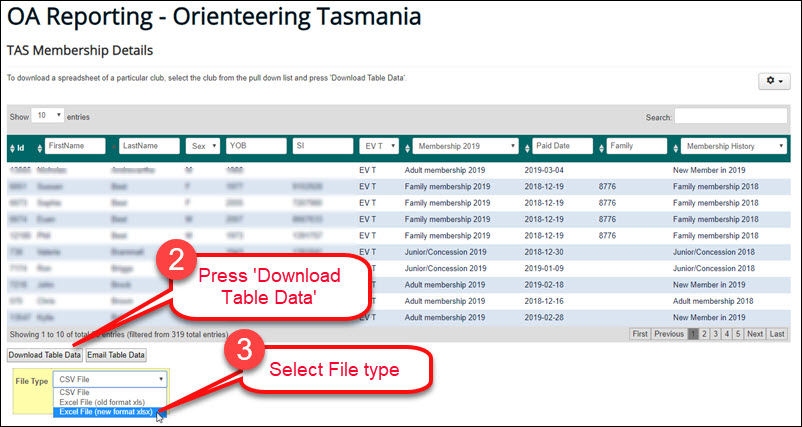Screen dimensions: 802x427
Task: Click the TAS Membership Details heading
Action: (x=80, y=51)
